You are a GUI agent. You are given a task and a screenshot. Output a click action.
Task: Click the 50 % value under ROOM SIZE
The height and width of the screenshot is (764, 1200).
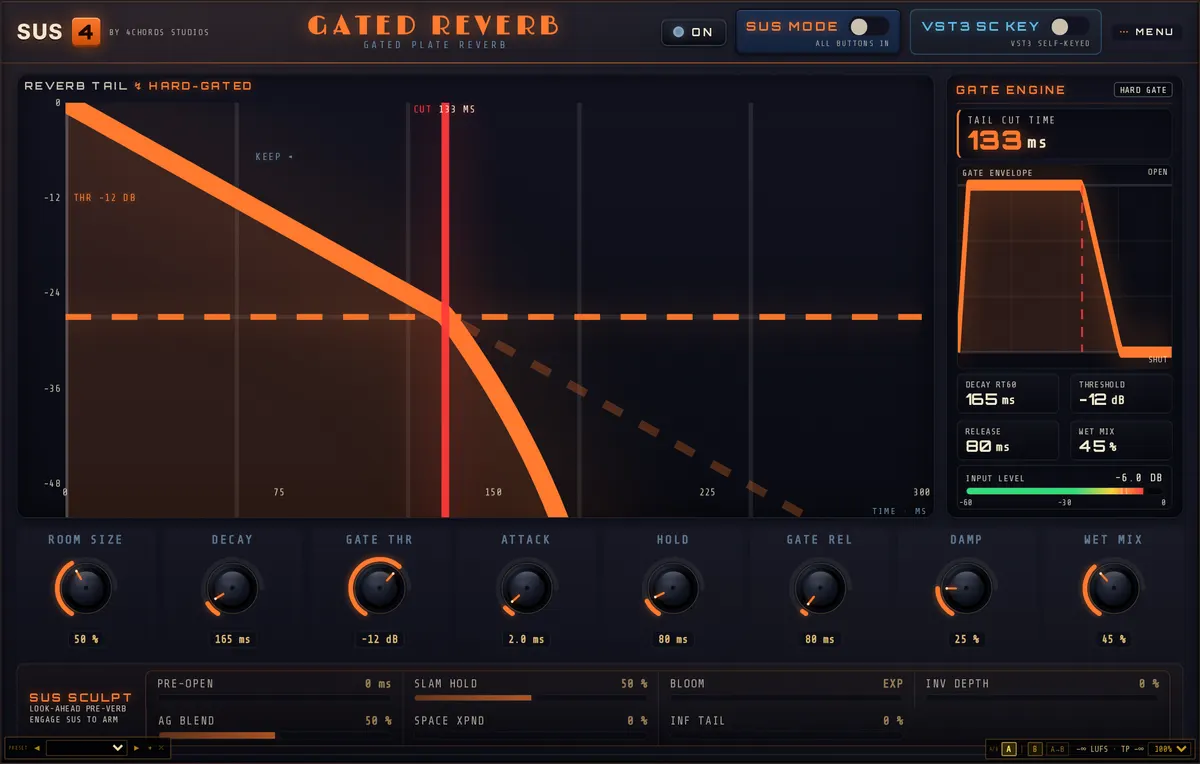tap(86, 639)
